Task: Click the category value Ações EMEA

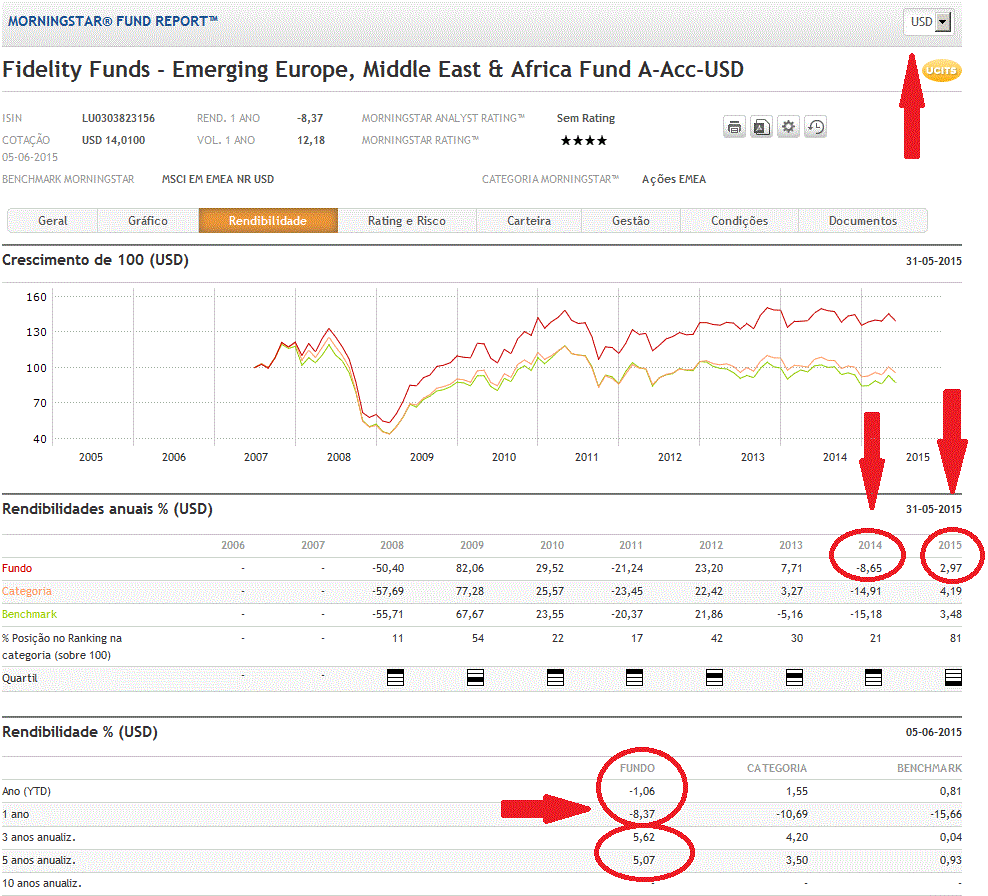Action: (674, 180)
